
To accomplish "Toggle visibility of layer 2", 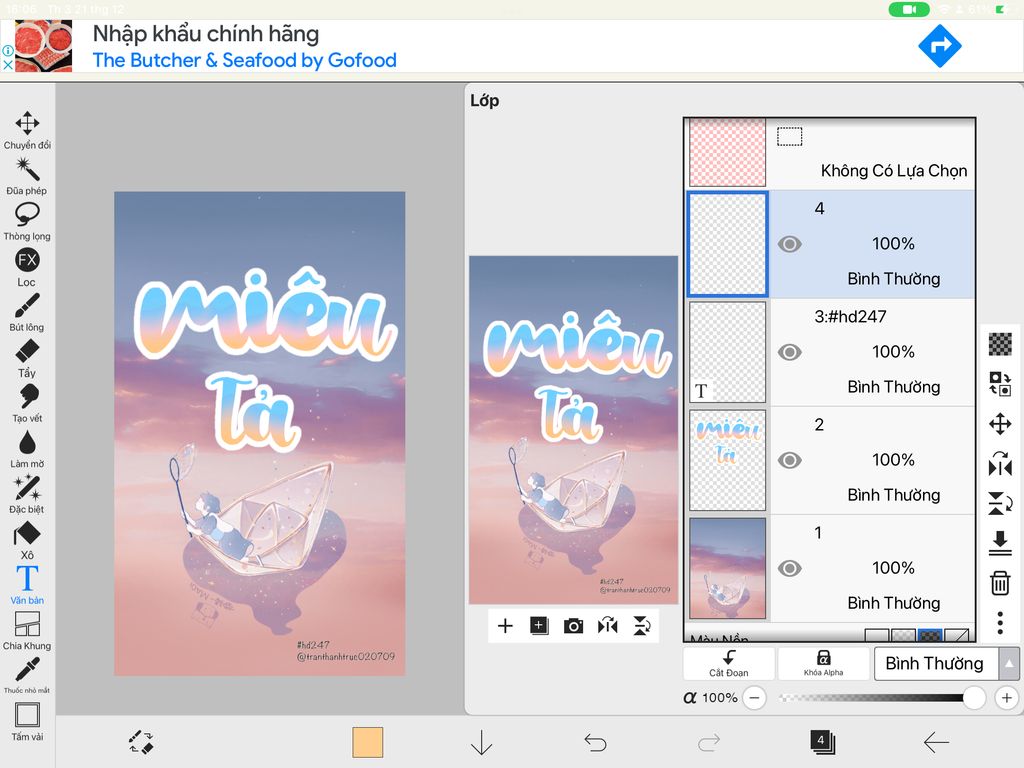I will click(790, 460).
